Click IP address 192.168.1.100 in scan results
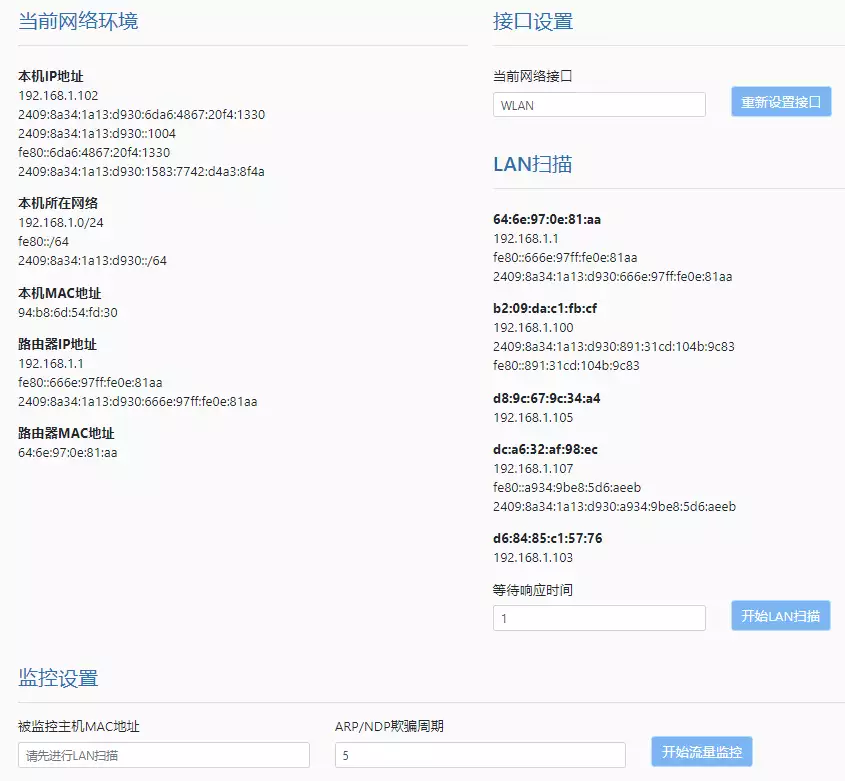Screen dimensions: 845x781 tap(533, 328)
